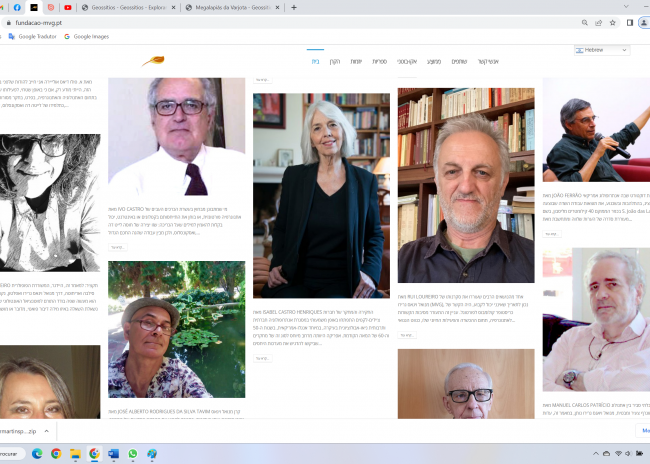Open the black-and-white sketch portrait
This screenshot has height=464, width=650.
pos(50,203)
